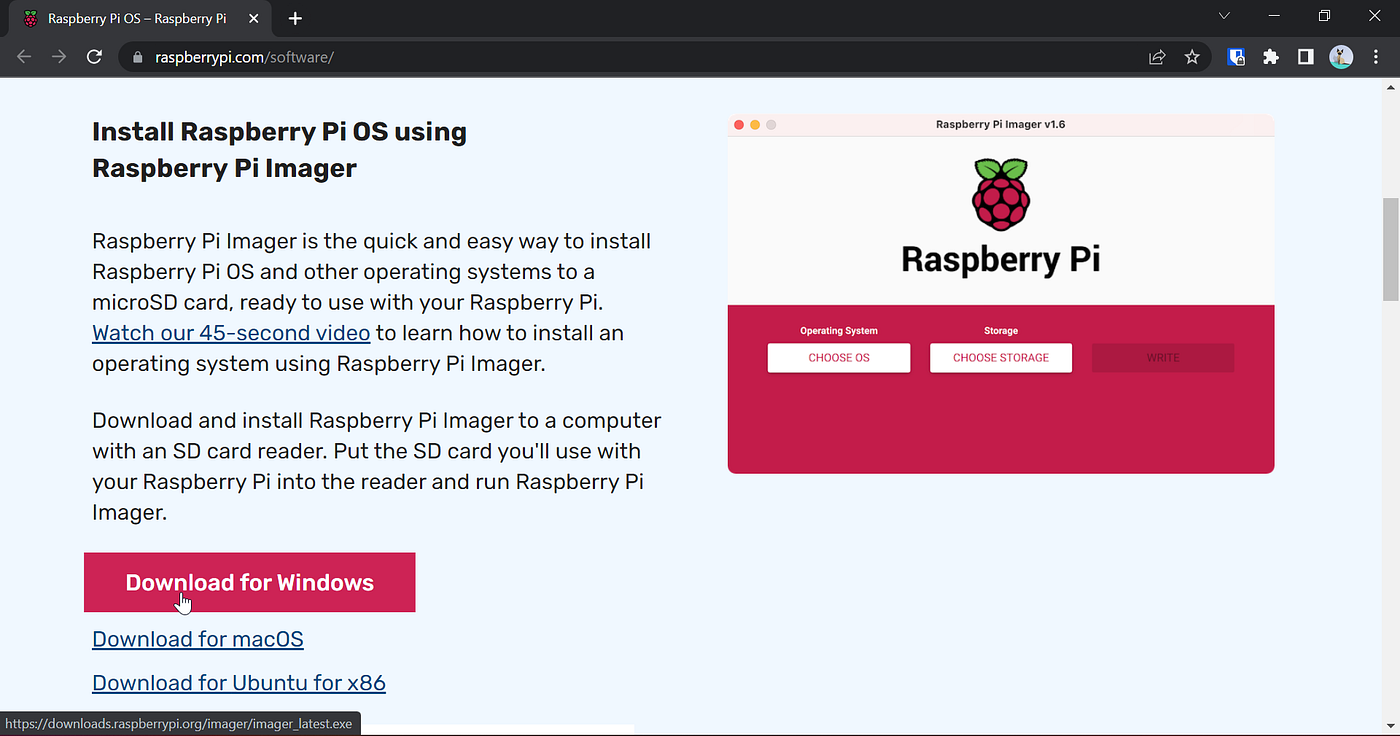
Task: Open the Extensions puzzle piece menu
Action: point(1271,57)
